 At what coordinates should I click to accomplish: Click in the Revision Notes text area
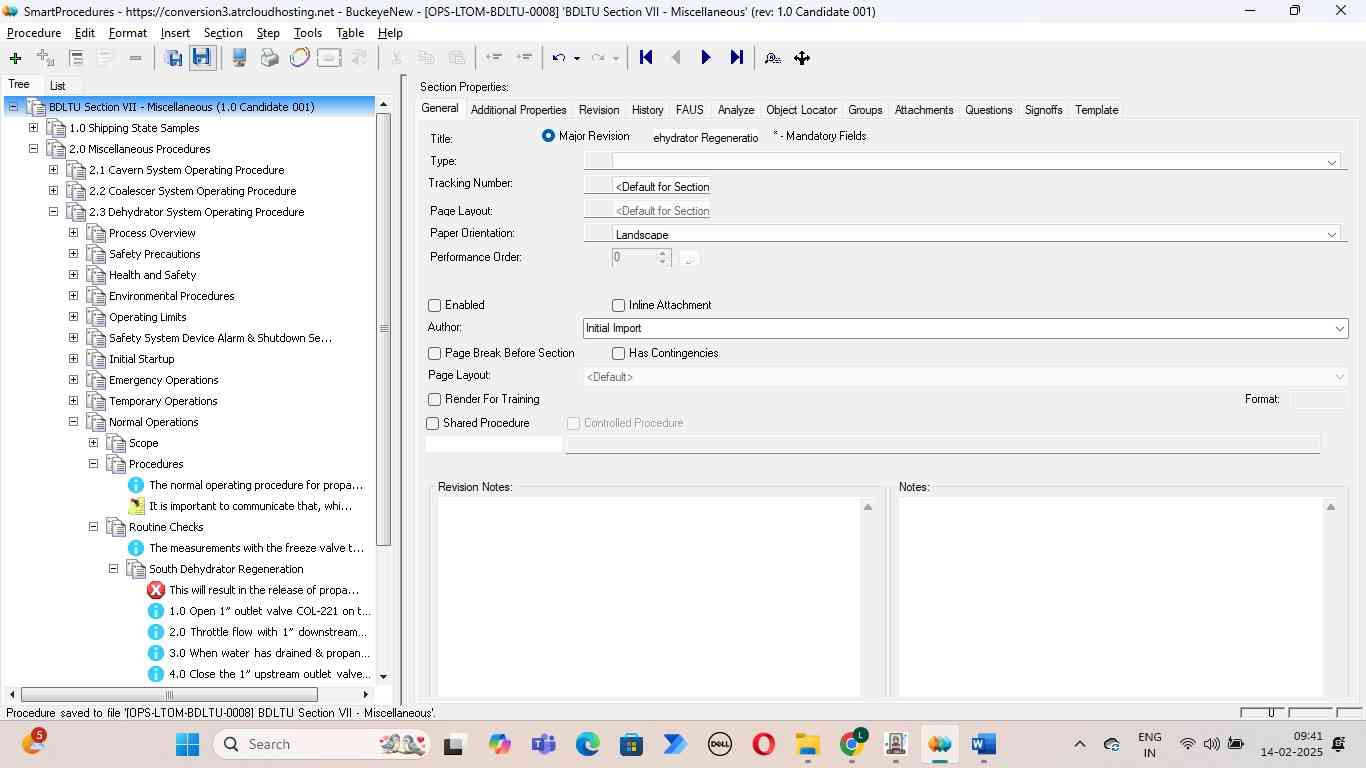(x=649, y=596)
